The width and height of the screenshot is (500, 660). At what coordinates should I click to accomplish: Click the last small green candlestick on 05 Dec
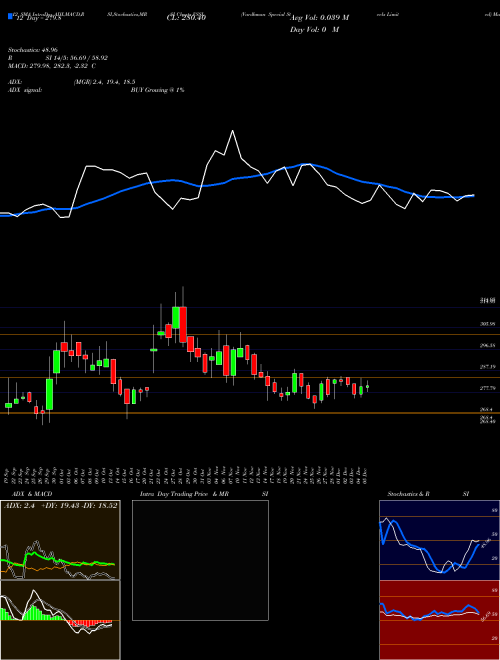(x=367, y=386)
